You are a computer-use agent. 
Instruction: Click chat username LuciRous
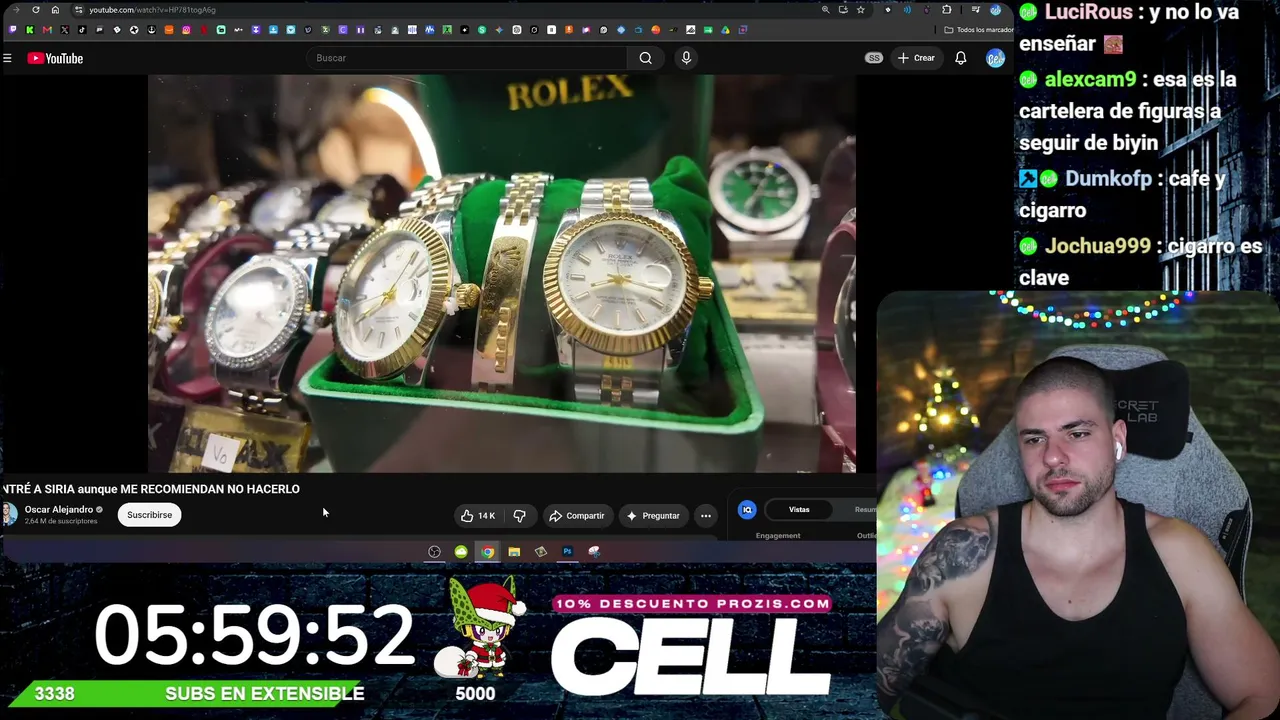pyautogui.click(x=1089, y=13)
